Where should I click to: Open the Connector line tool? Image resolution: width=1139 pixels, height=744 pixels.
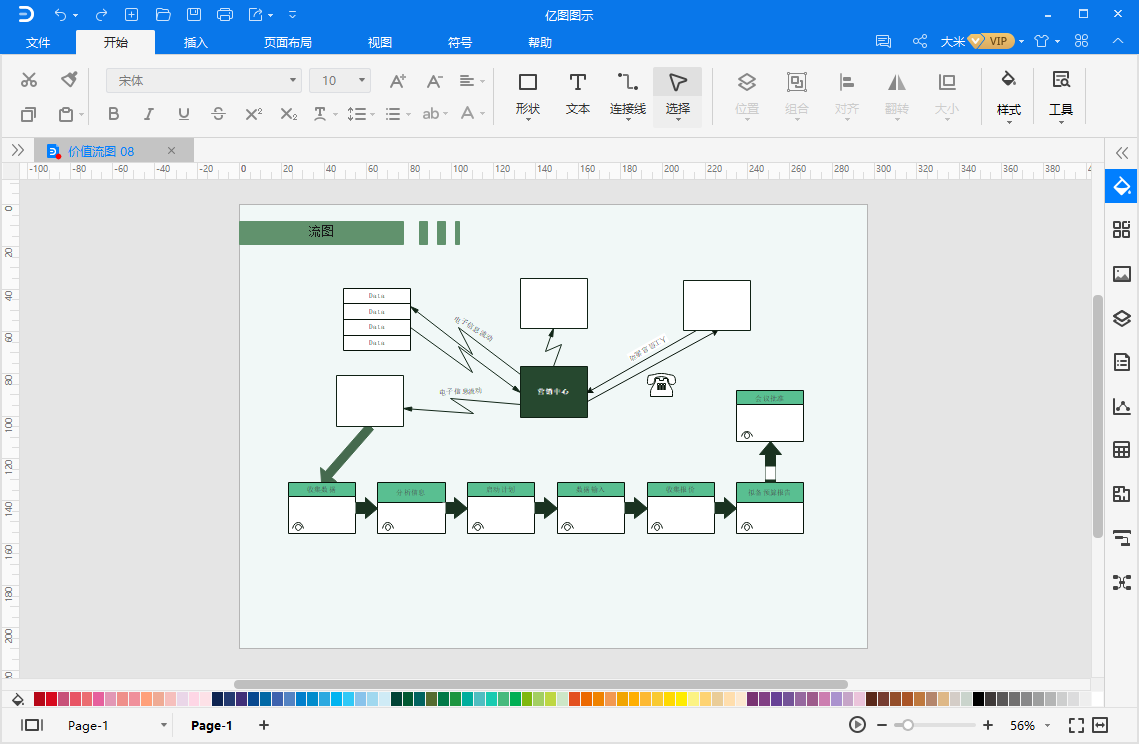click(x=628, y=94)
